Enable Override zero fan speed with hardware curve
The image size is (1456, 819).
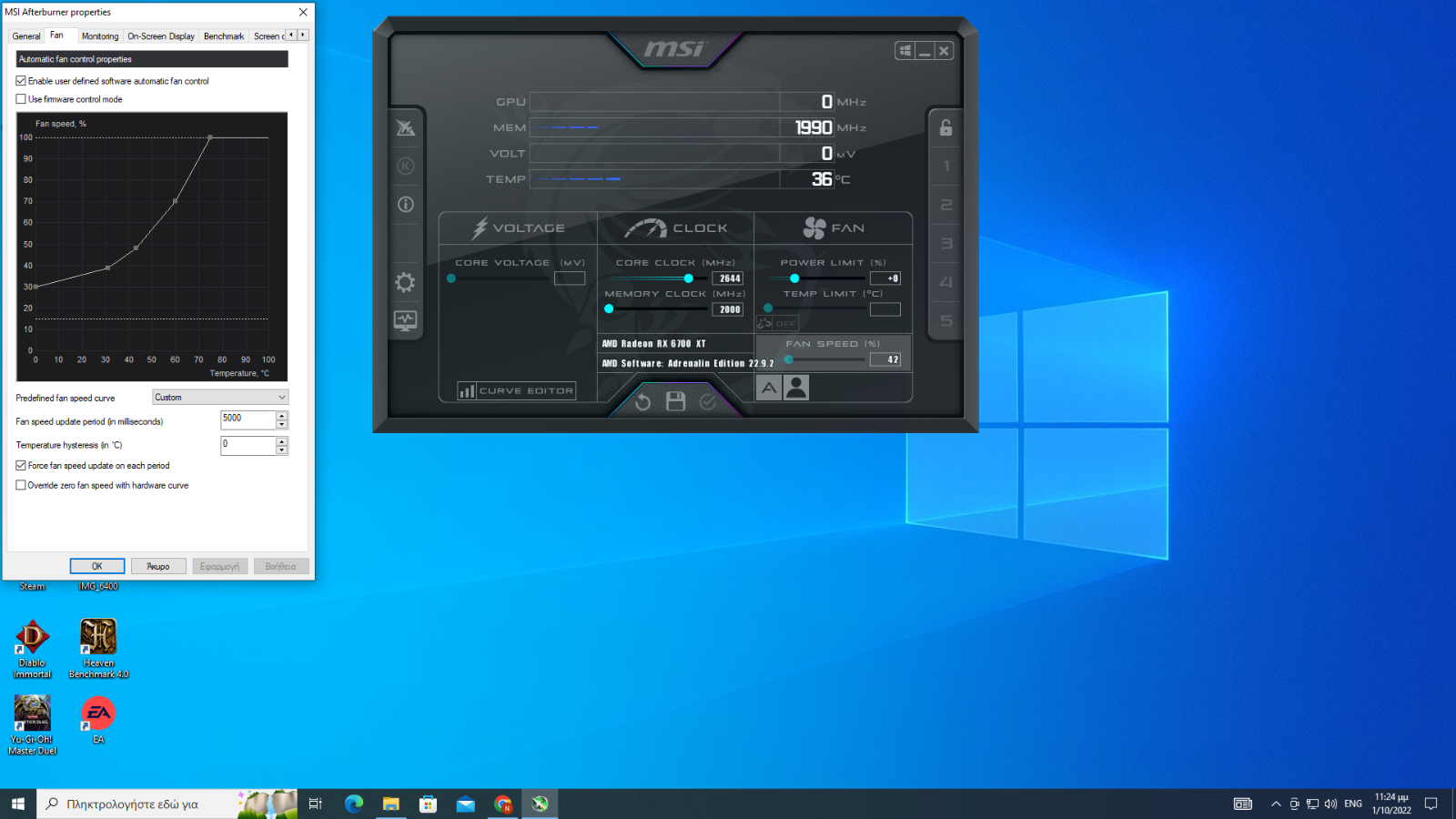tap(21, 485)
